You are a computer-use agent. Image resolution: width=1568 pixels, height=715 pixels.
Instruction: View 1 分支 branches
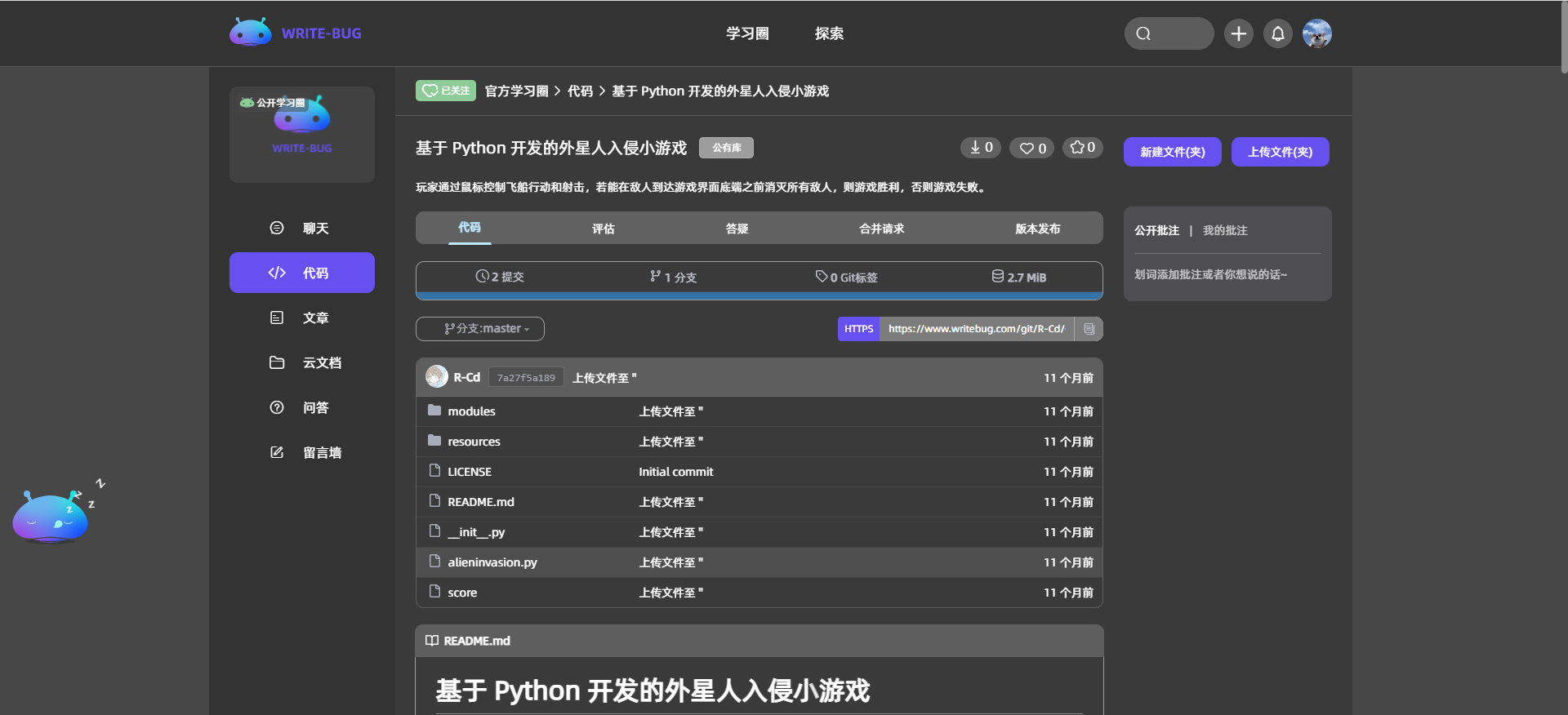(673, 277)
